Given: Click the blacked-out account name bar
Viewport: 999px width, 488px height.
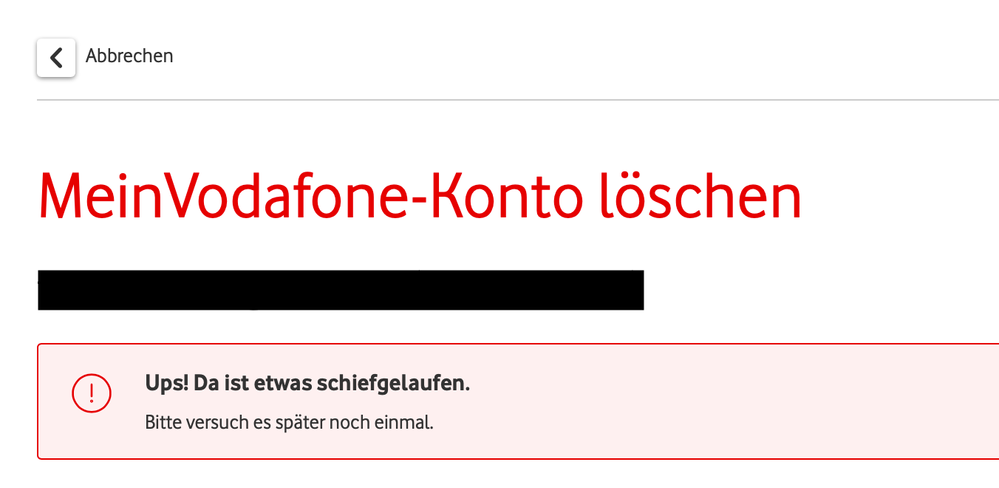Looking at the screenshot, I should coord(340,290).
